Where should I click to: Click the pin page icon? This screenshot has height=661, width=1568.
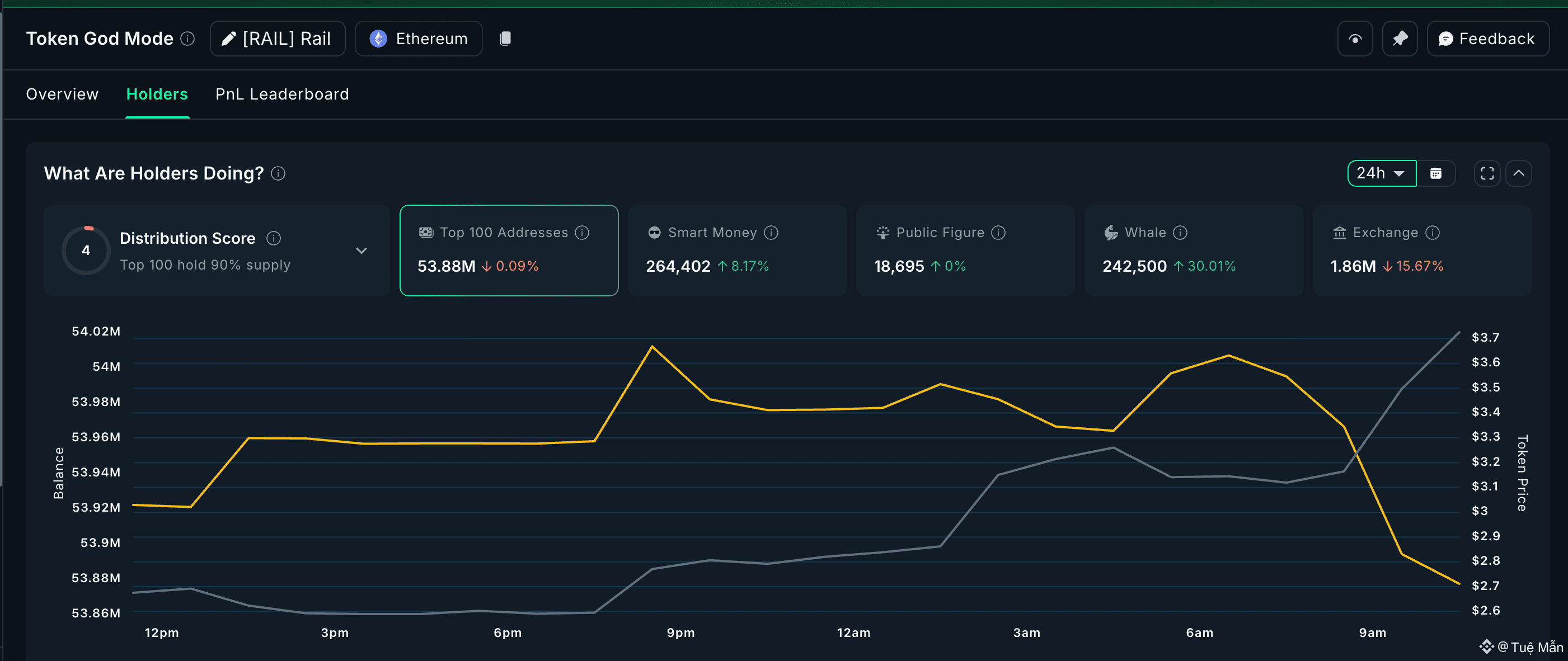click(1400, 39)
